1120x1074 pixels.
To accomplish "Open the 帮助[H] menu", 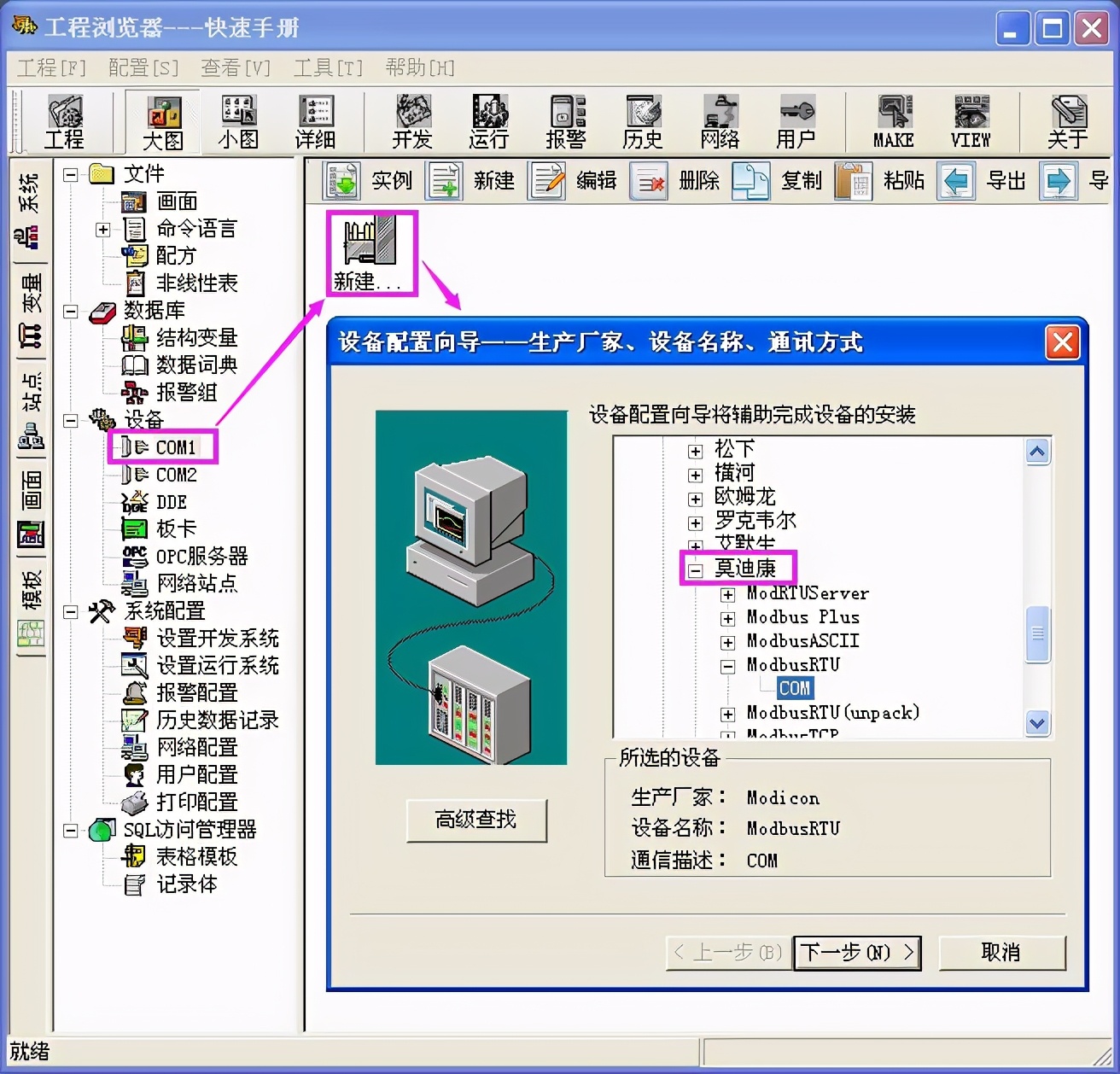I will pyautogui.click(x=419, y=67).
